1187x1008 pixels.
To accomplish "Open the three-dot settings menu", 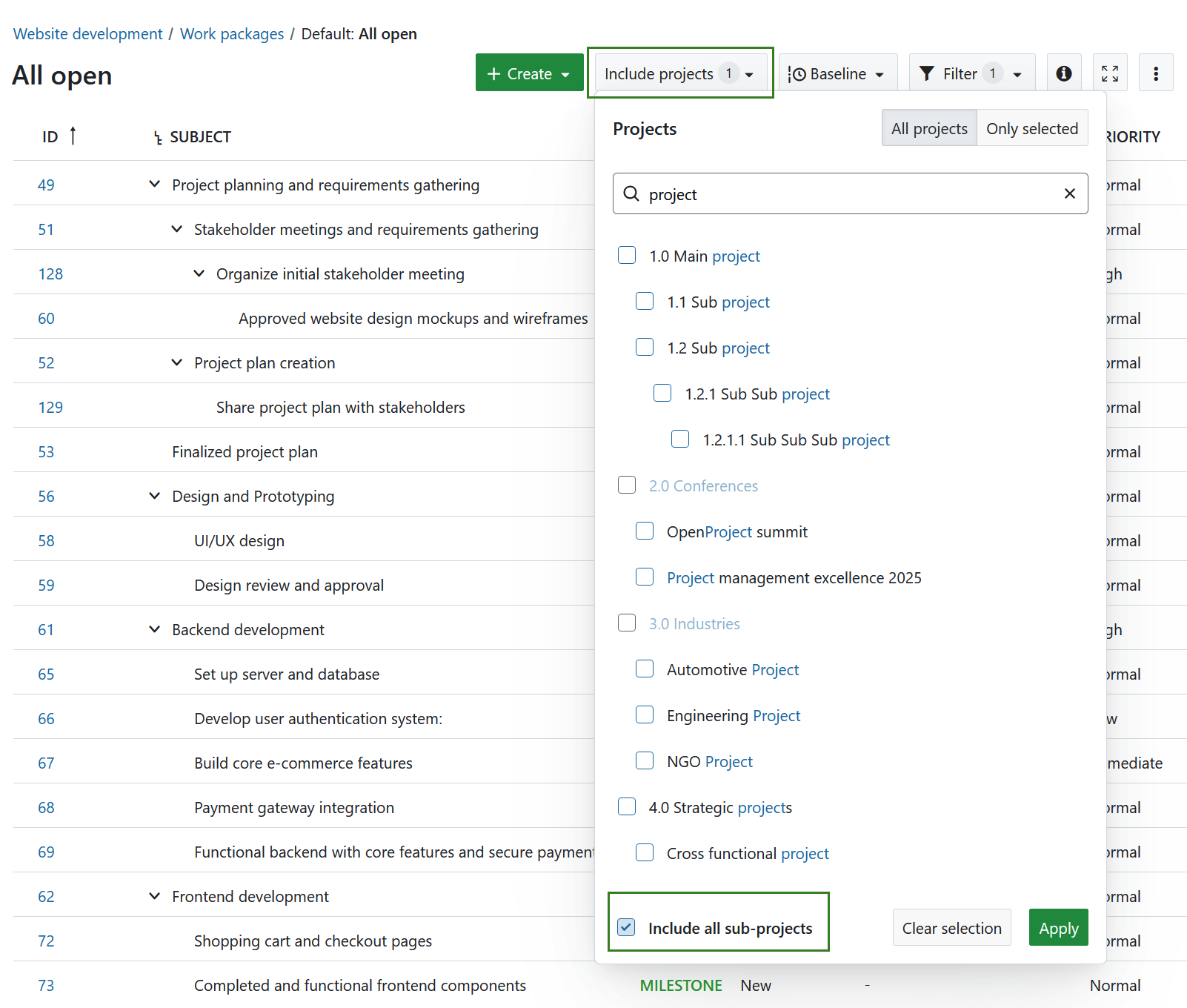I will tap(1155, 73).
